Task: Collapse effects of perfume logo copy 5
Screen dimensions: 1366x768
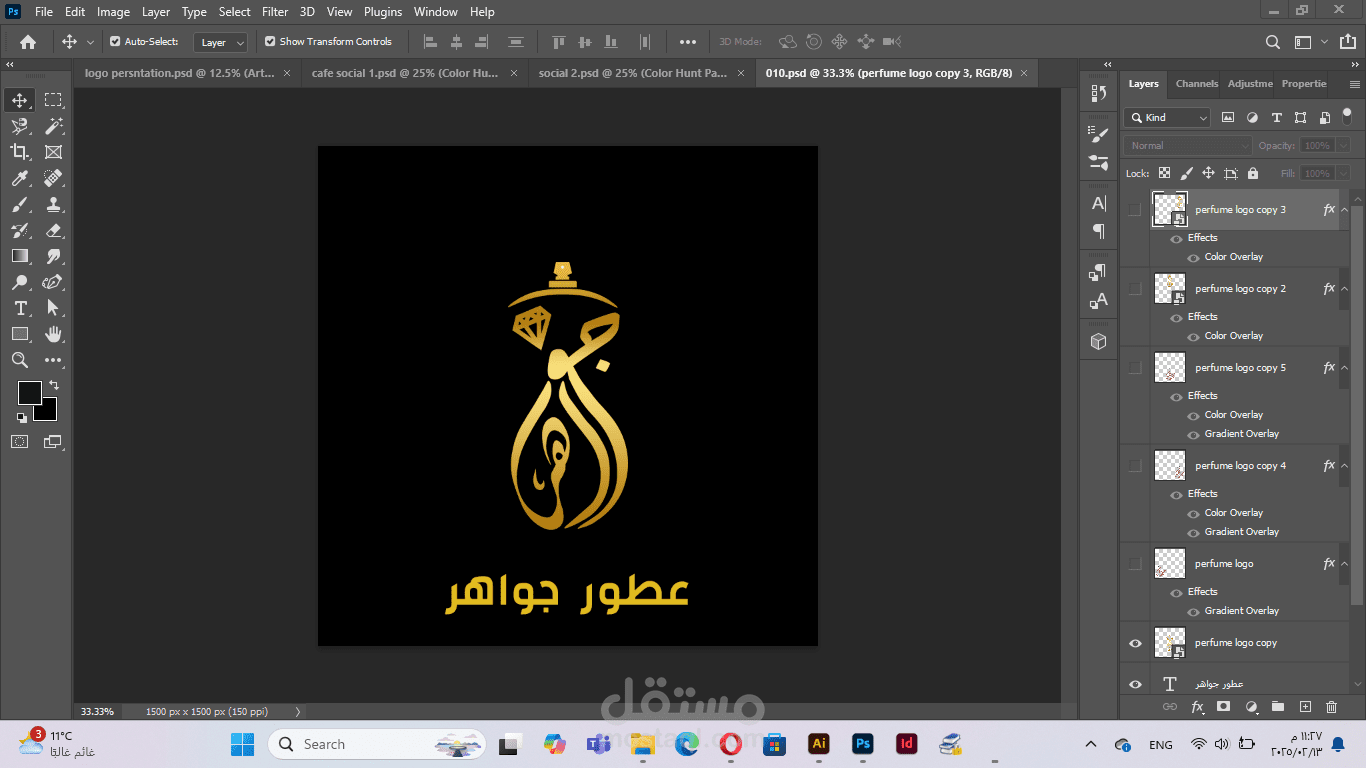Action: coord(1344,368)
